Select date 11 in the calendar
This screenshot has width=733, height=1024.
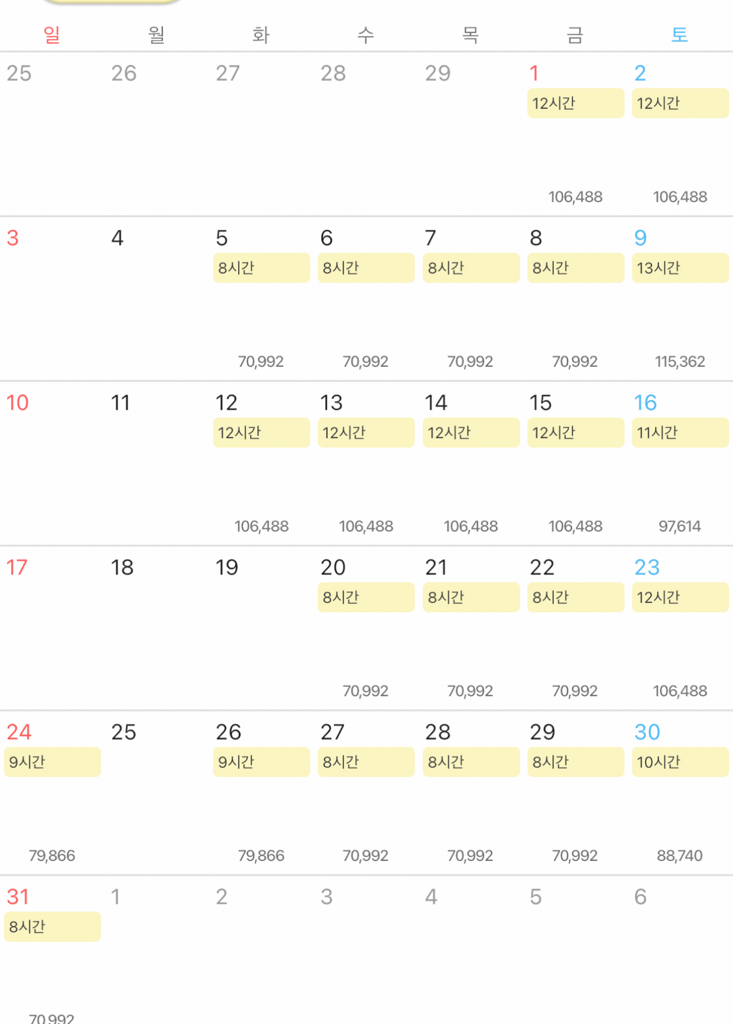[x=121, y=403]
